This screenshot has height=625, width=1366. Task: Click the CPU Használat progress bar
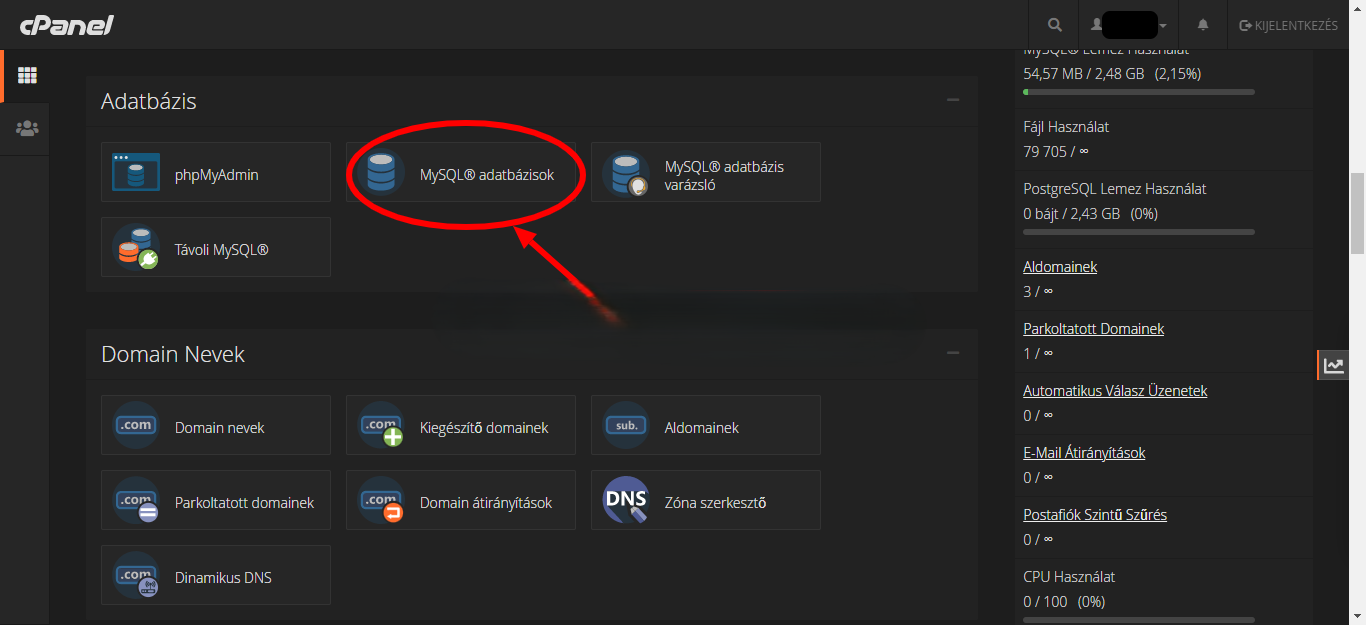(1139, 620)
